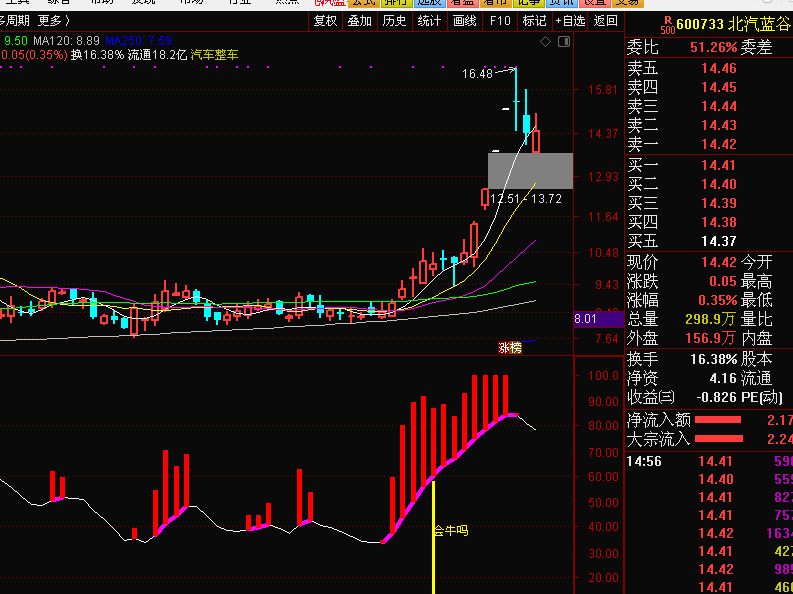Click the 返回 back button
This screenshot has height=594, width=793.
point(605,21)
